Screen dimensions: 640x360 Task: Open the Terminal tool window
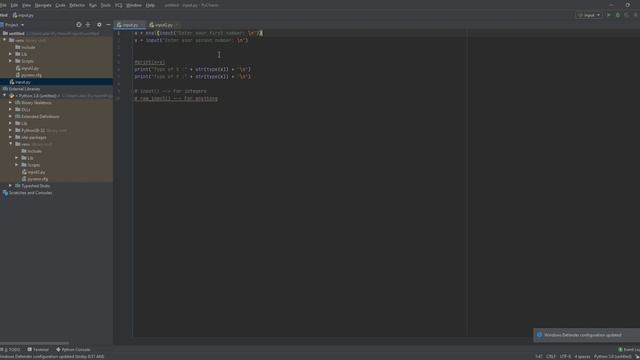click(x=38, y=350)
